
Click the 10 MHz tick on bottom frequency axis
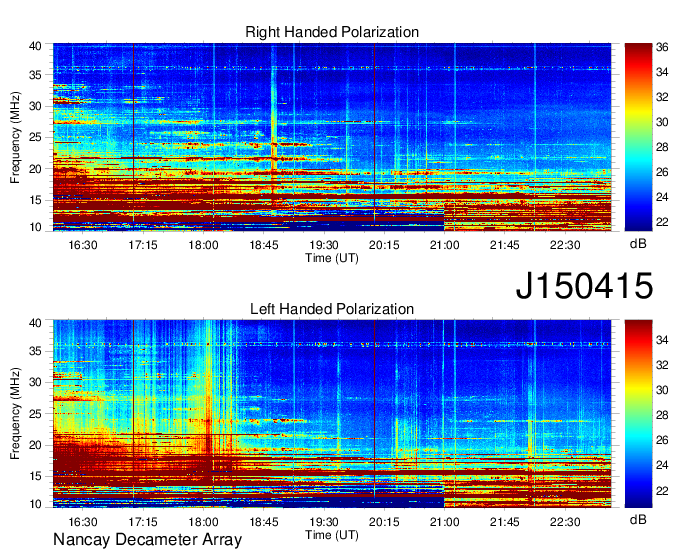pyautogui.click(x=35, y=504)
